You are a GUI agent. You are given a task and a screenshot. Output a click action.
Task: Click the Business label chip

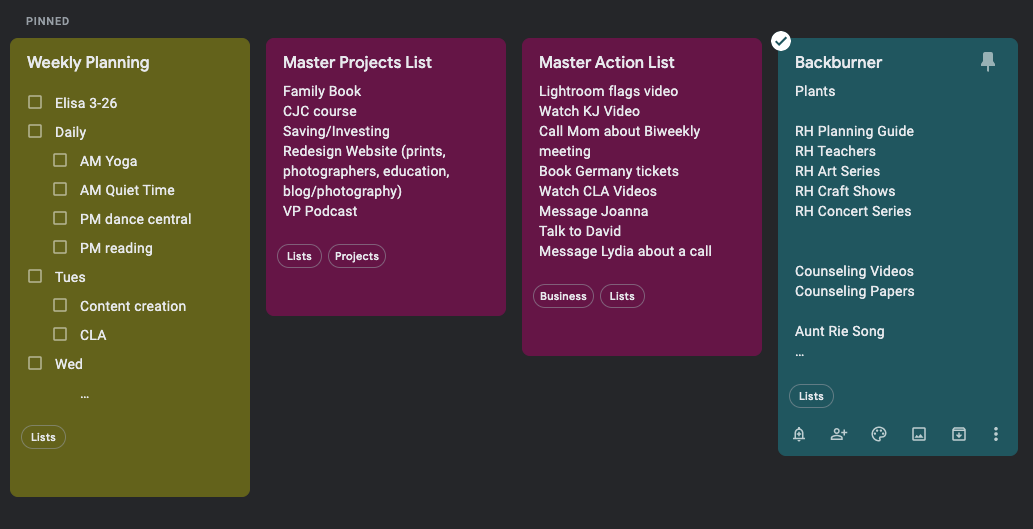pos(563,296)
